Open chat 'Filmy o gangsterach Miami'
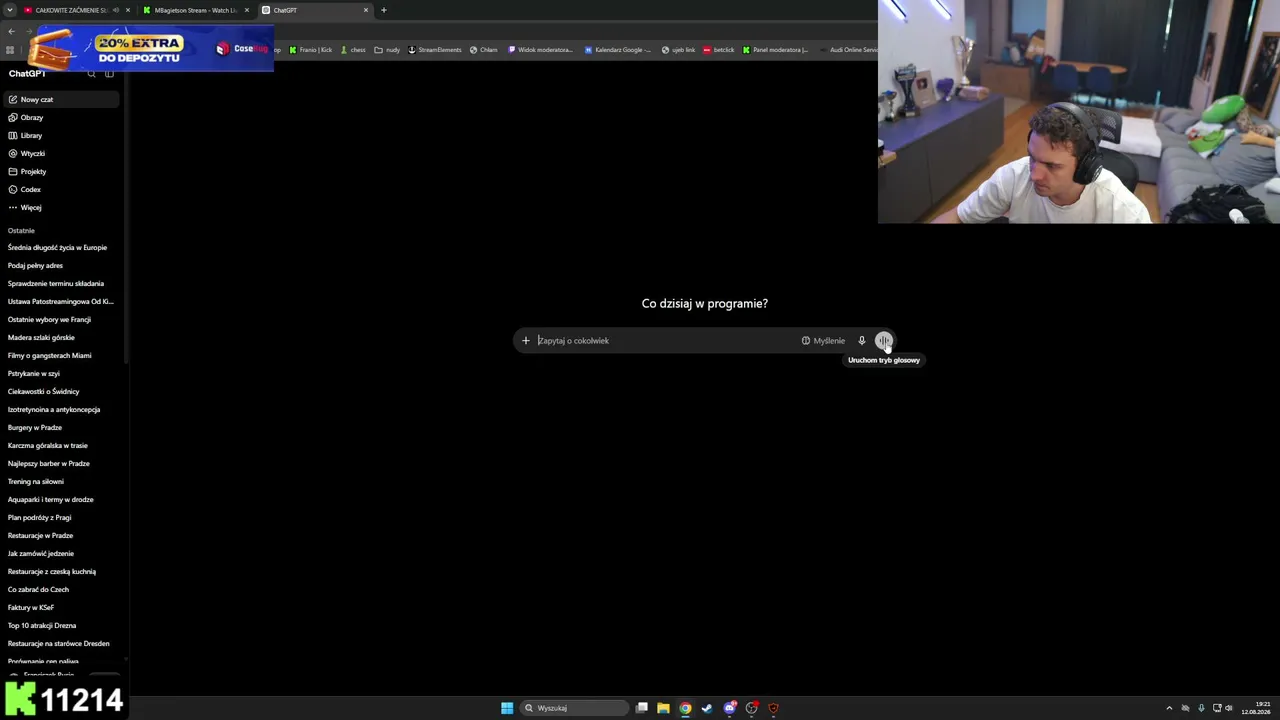Image resolution: width=1280 pixels, height=720 pixels. 61,356
